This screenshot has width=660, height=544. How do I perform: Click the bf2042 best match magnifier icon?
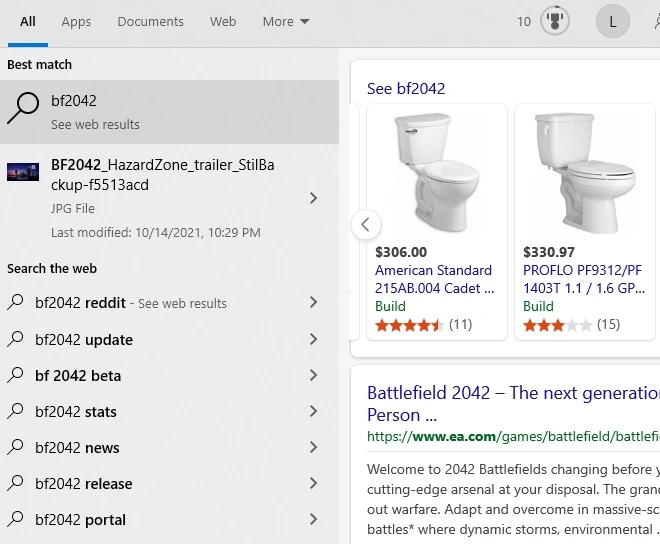[22, 108]
